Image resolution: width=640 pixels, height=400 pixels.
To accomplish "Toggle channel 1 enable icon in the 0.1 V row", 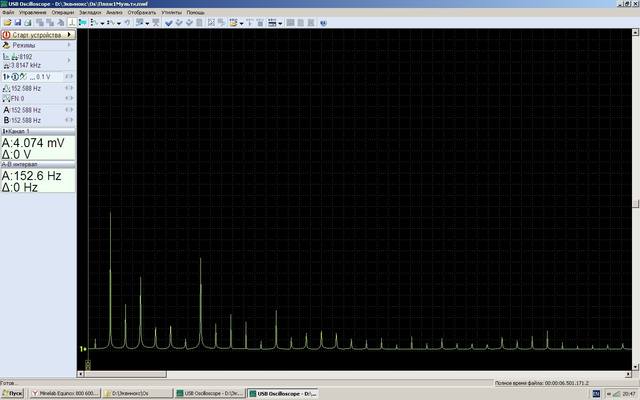I will point(15,77).
